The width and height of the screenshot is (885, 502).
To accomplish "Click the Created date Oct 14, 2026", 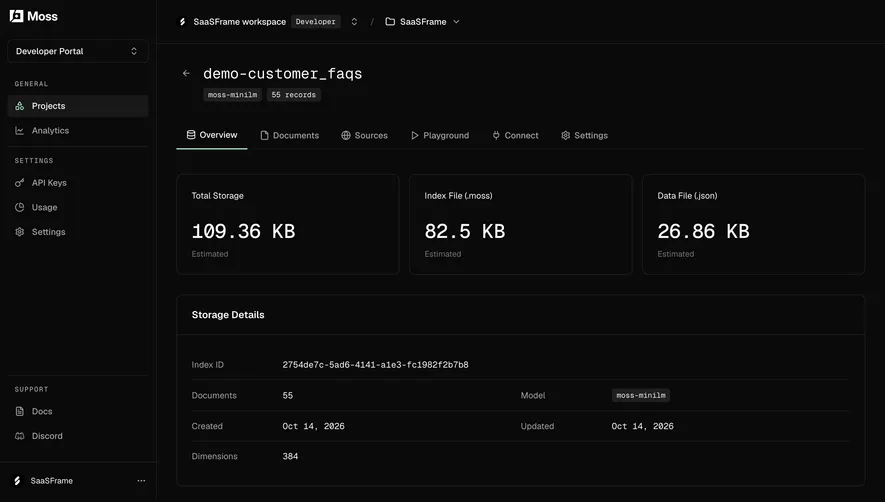I will click(313, 426).
